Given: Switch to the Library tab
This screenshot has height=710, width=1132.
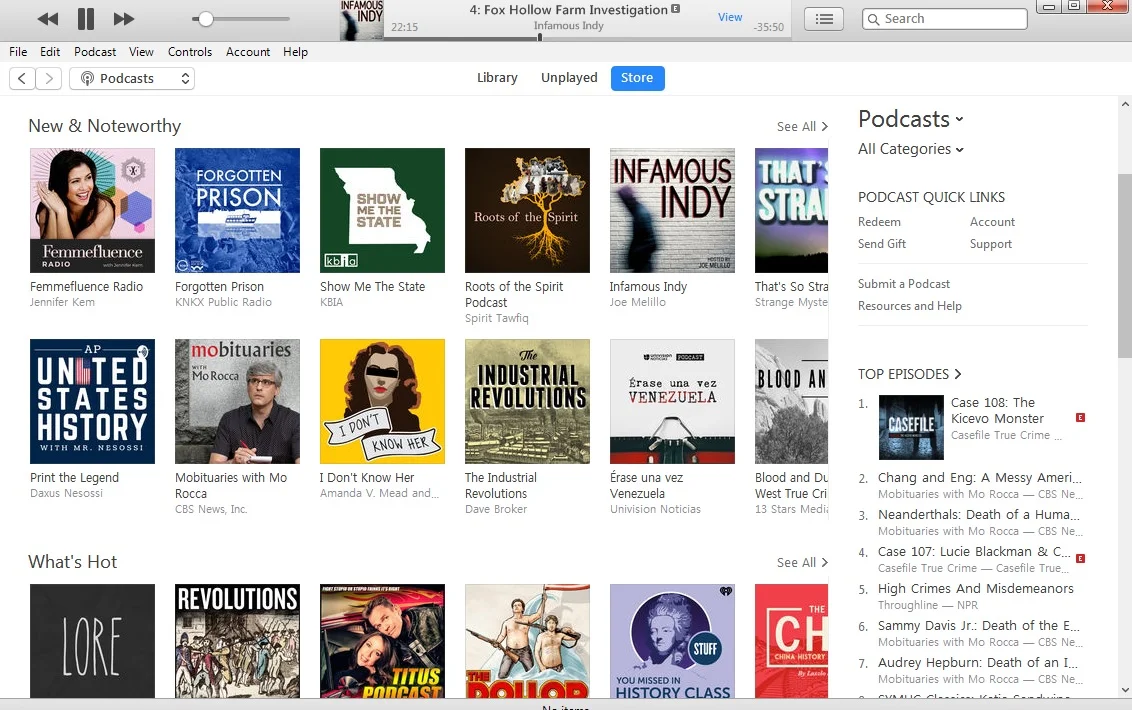Looking at the screenshot, I should [497, 77].
